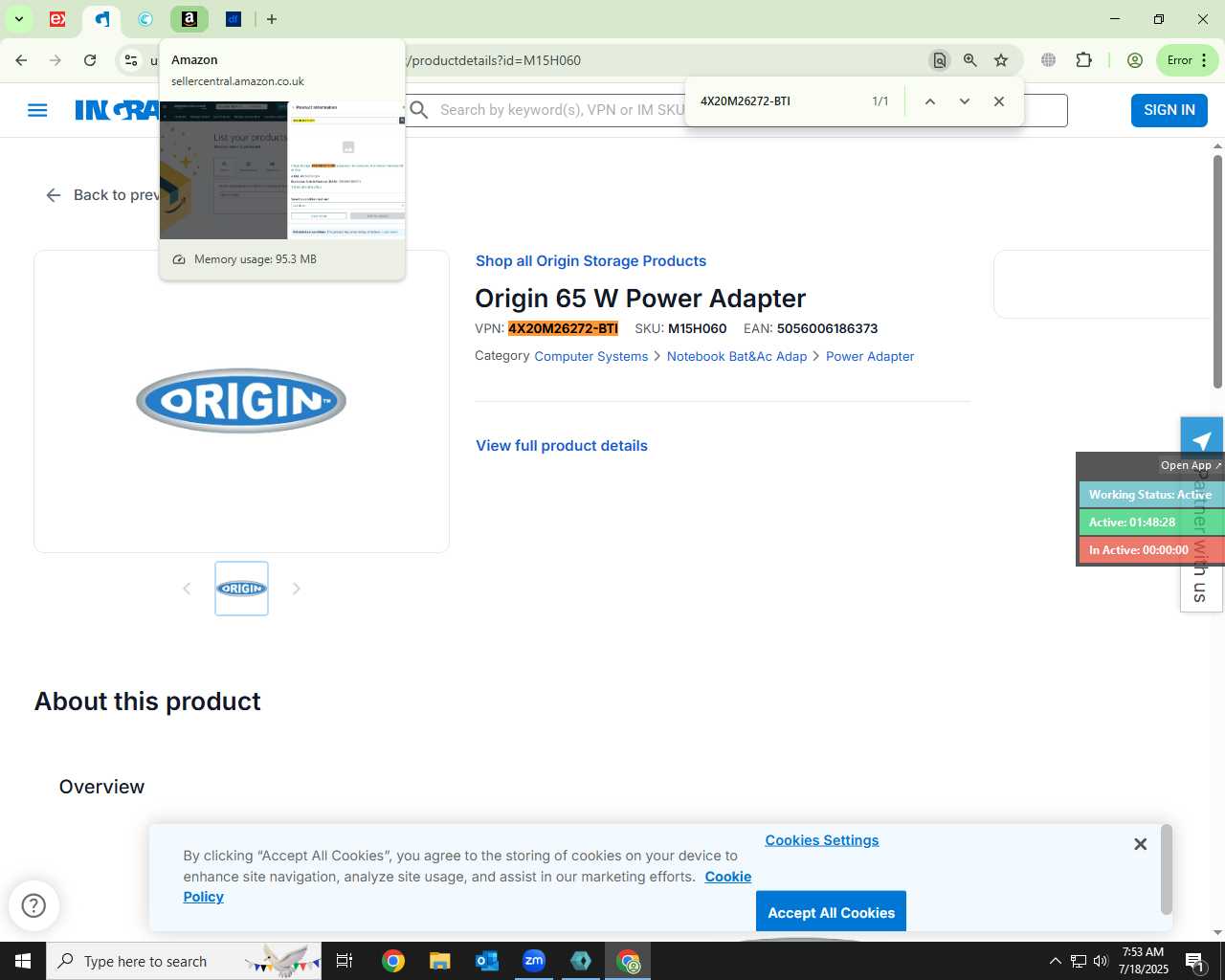Click Open App in the tracker widget
The image size is (1225, 980).
(1191, 465)
